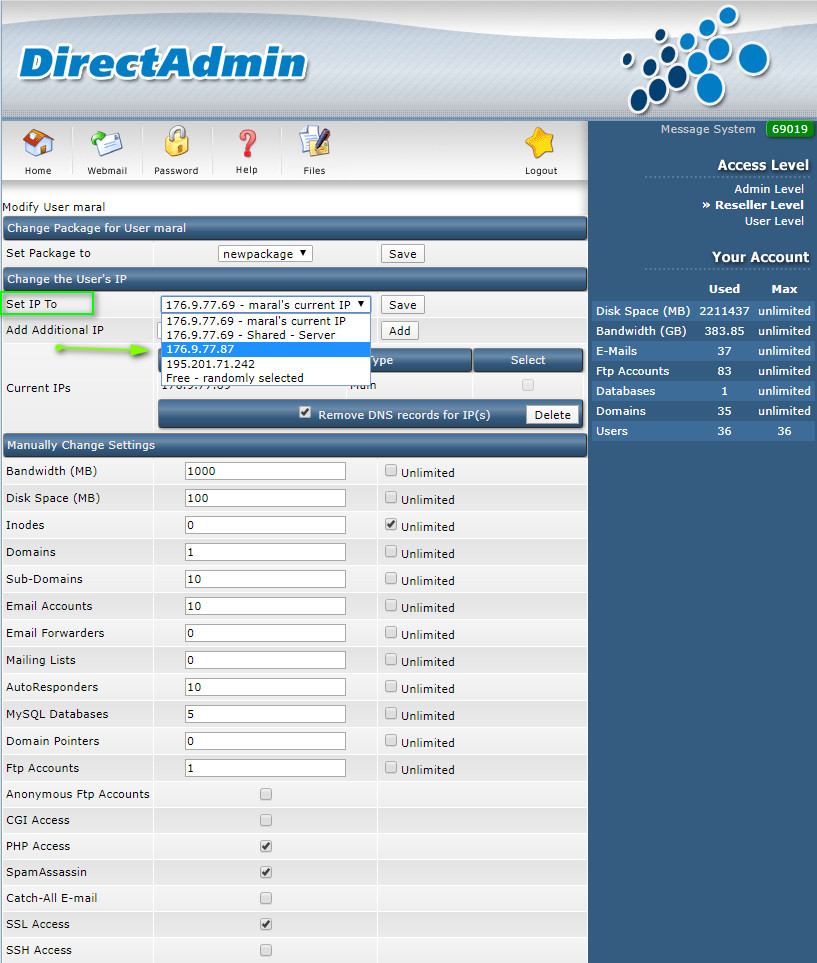Choose option 176.9.77.69 - maral's current IP
The width and height of the screenshot is (817, 963).
[x=265, y=321]
